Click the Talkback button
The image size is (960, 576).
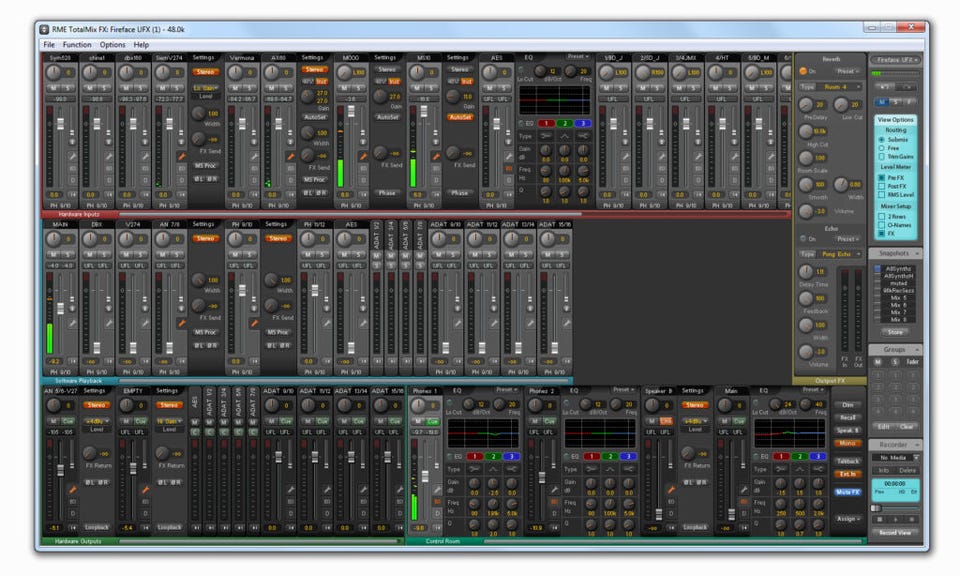coord(848,462)
